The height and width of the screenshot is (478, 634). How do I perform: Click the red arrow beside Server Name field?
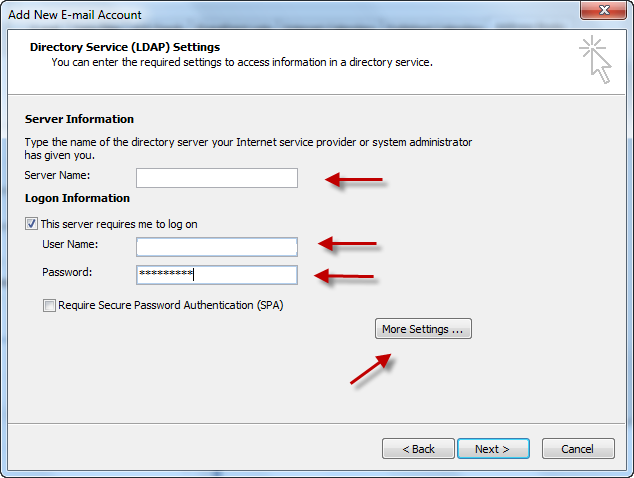tap(354, 180)
